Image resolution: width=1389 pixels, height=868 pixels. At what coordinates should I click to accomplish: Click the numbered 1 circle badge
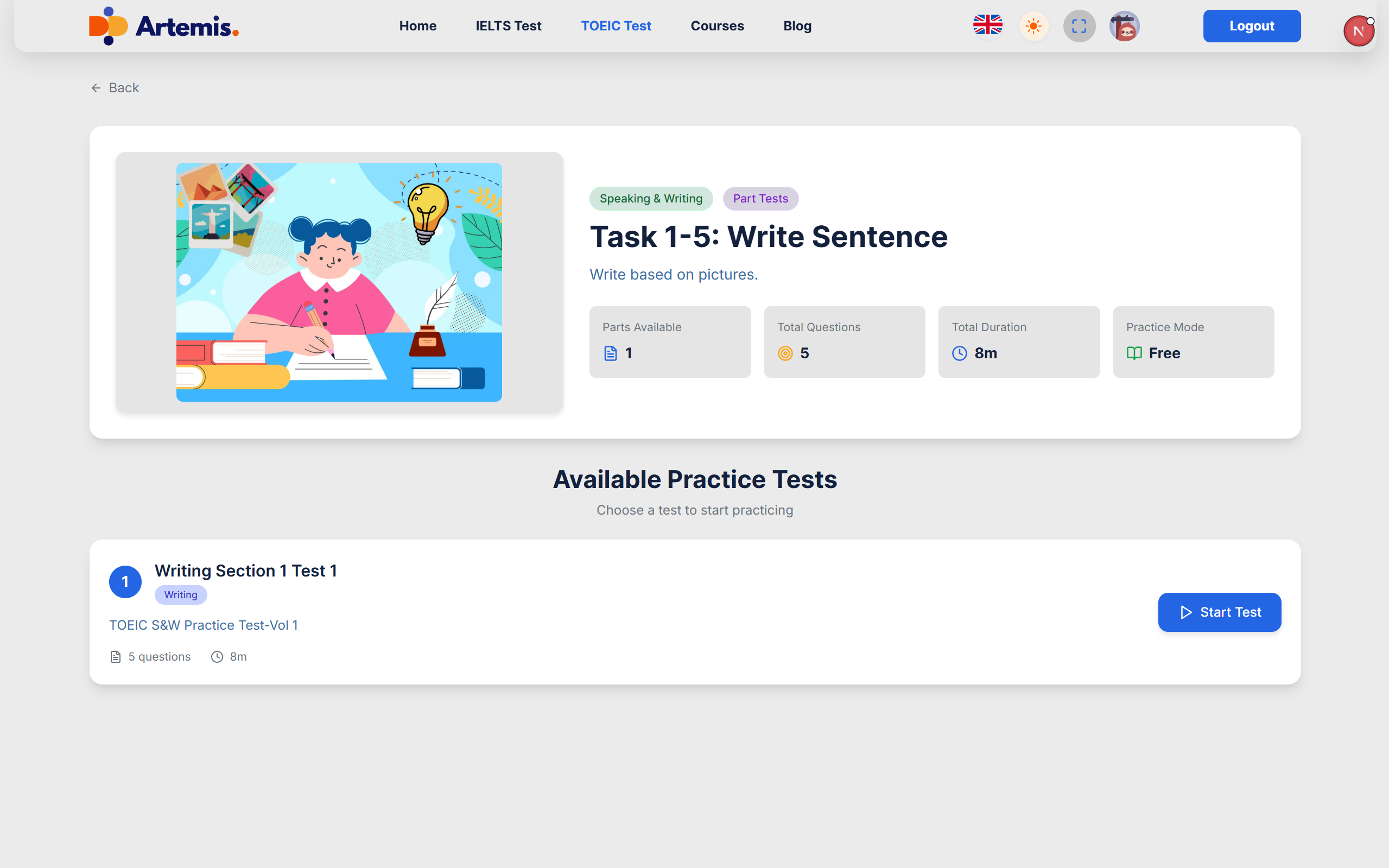click(x=125, y=581)
